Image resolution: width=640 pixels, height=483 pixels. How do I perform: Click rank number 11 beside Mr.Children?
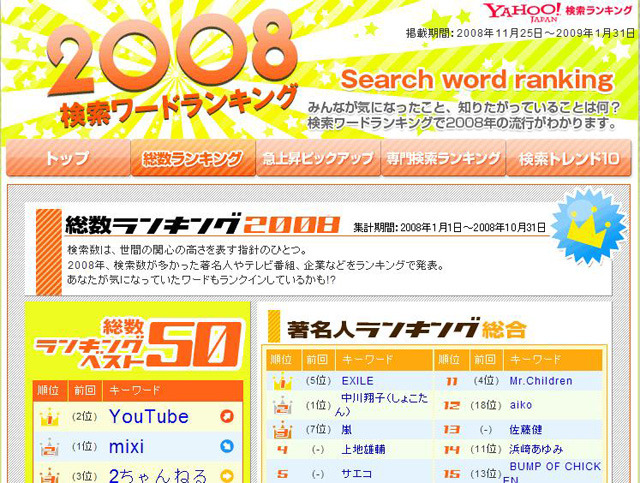(451, 381)
